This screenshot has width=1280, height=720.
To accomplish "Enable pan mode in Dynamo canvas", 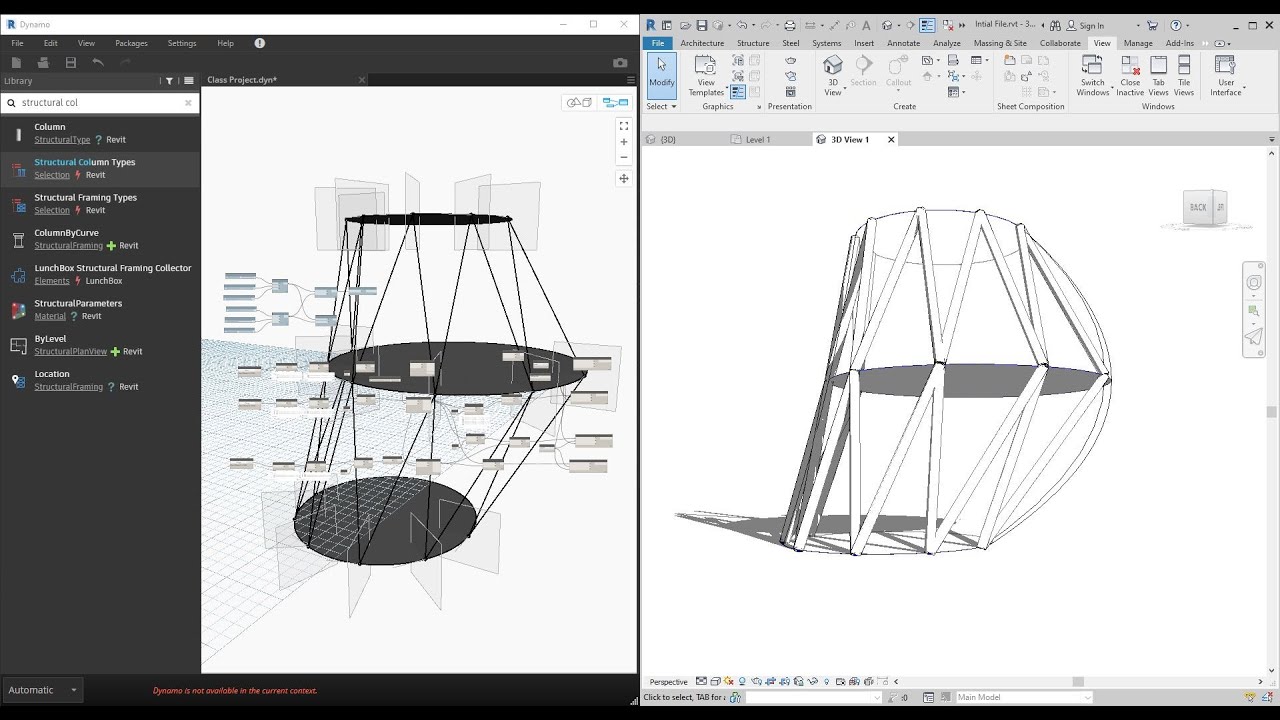I will point(624,178).
